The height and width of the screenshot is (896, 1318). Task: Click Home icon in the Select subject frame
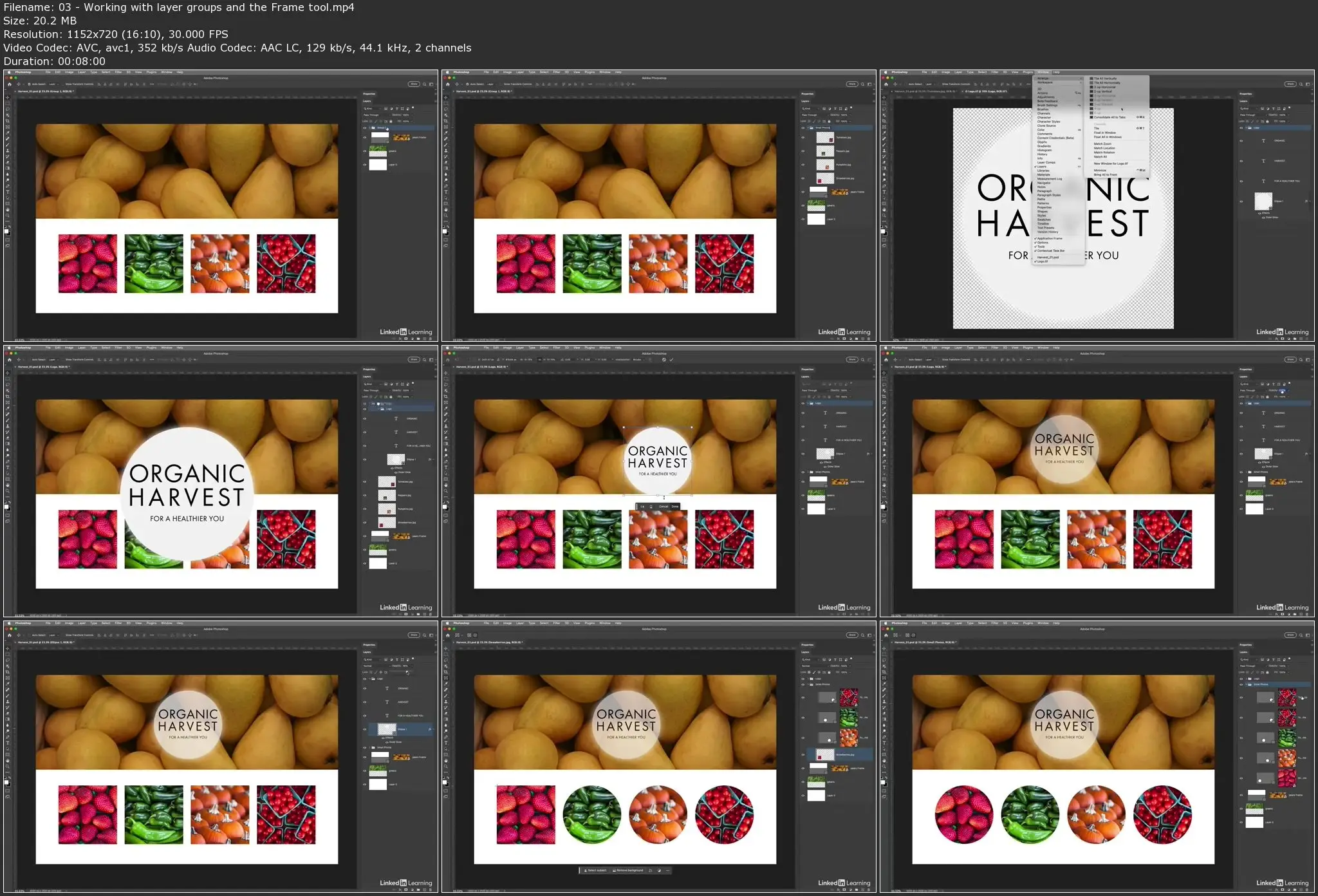pos(448,635)
